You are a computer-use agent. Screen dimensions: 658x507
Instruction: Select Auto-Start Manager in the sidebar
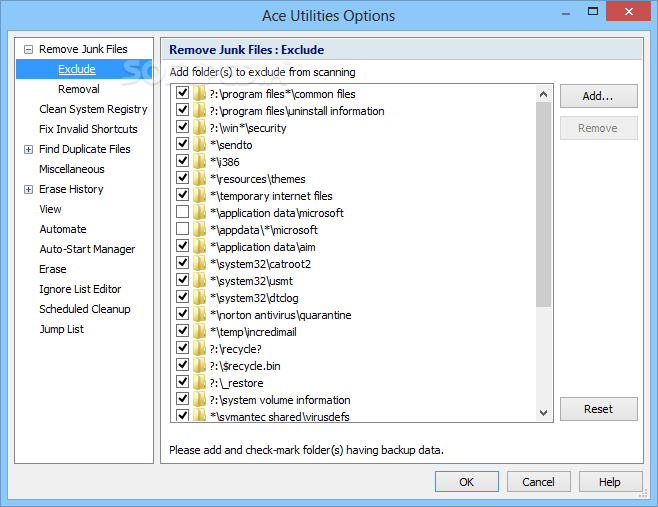click(87, 249)
